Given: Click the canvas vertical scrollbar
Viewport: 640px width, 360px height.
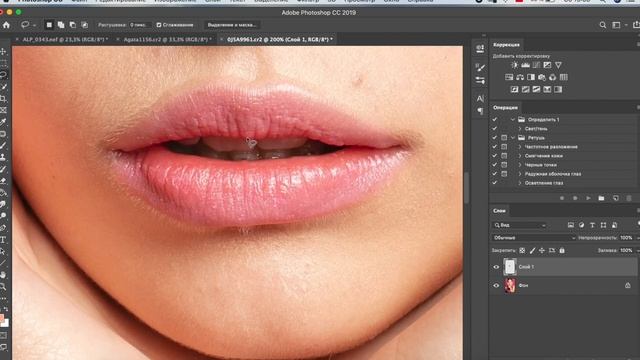Looking at the screenshot, I should pyautogui.click(x=467, y=188).
